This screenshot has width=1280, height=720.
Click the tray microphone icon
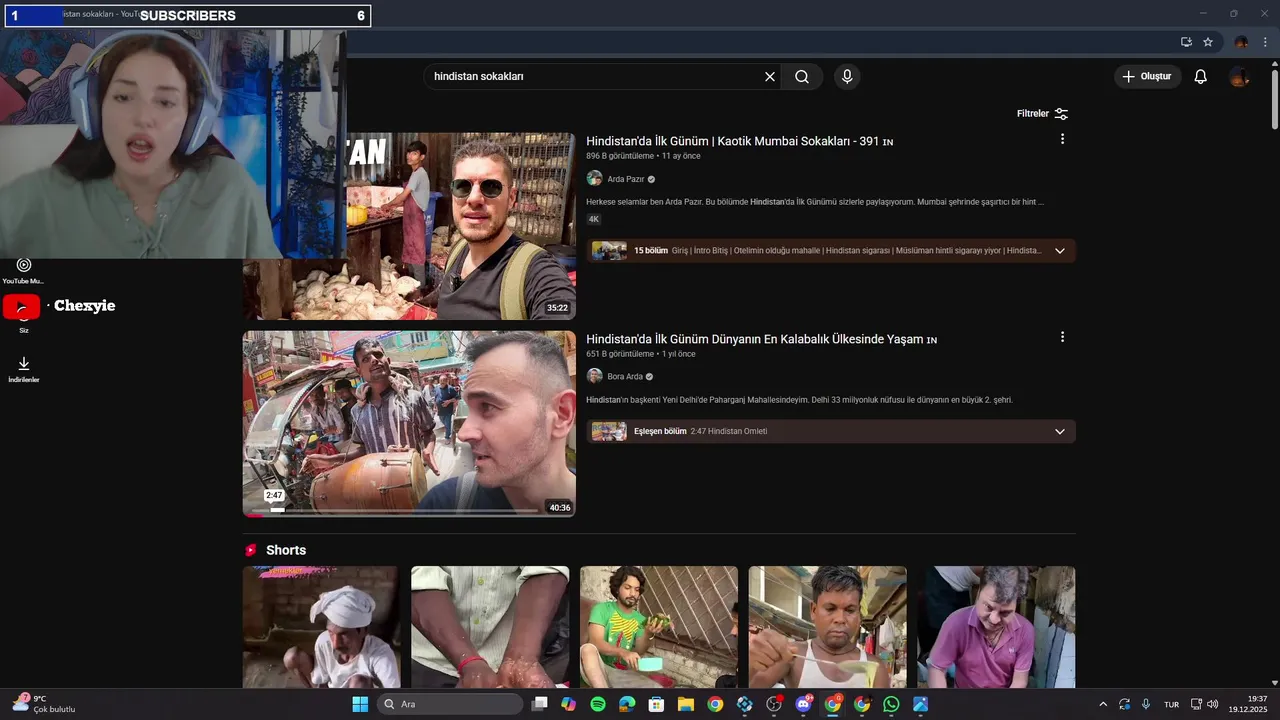(1146, 704)
